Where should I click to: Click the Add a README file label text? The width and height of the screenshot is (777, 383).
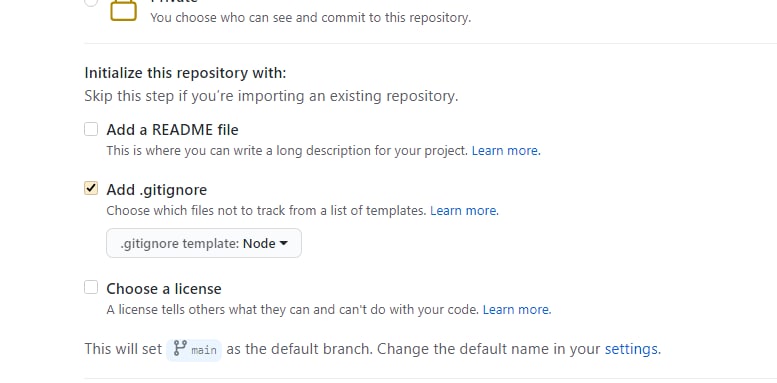172,130
